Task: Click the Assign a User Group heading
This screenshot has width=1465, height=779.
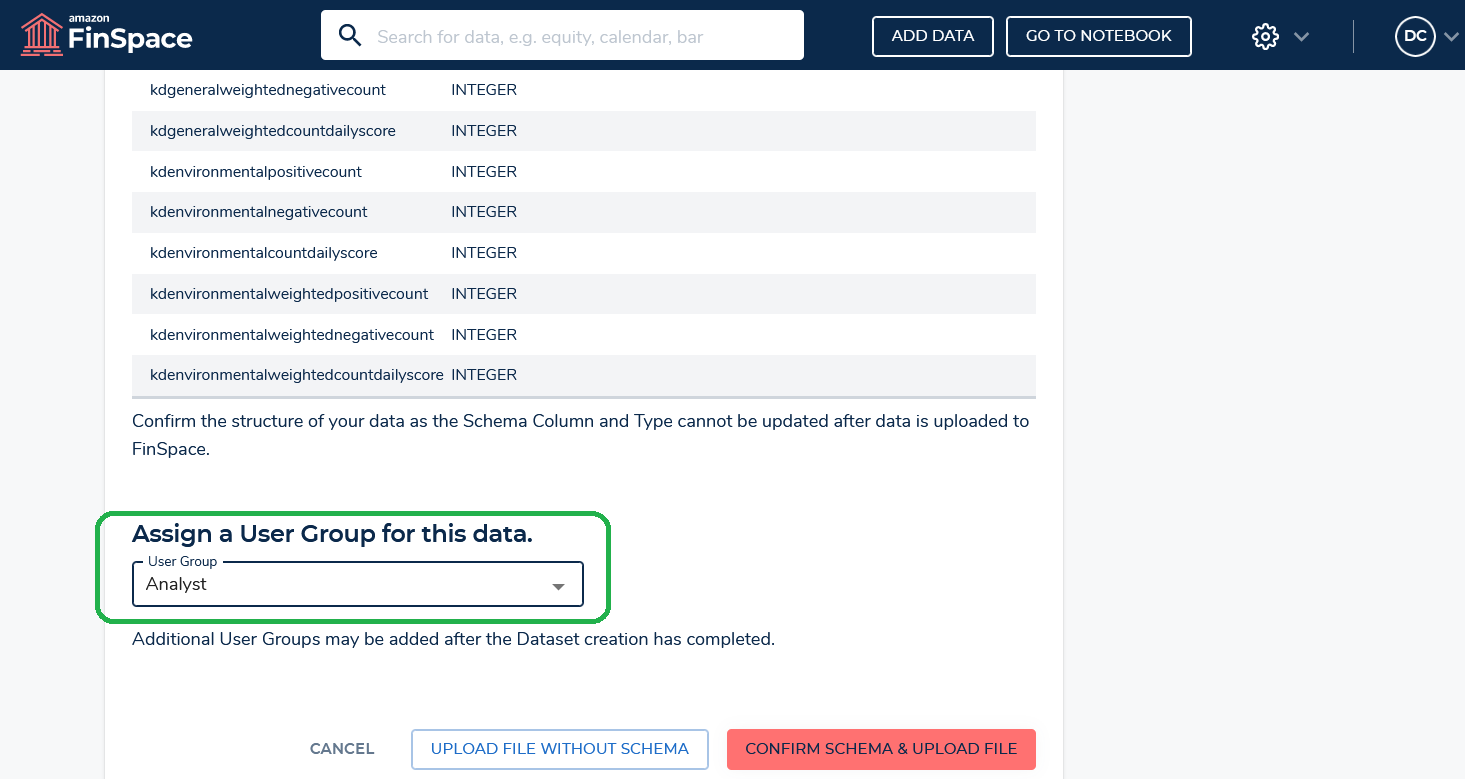Action: coord(332,534)
